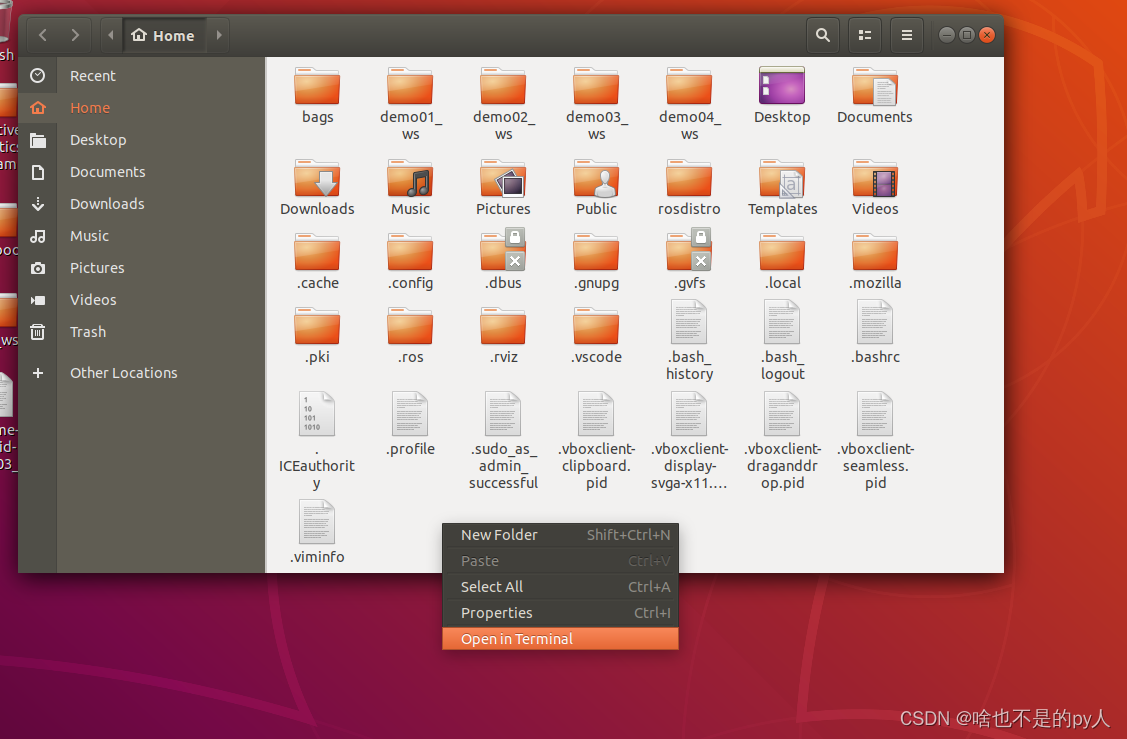Click the trash can sidebar icon
The height and width of the screenshot is (739, 1127).
tap(38, 331)
